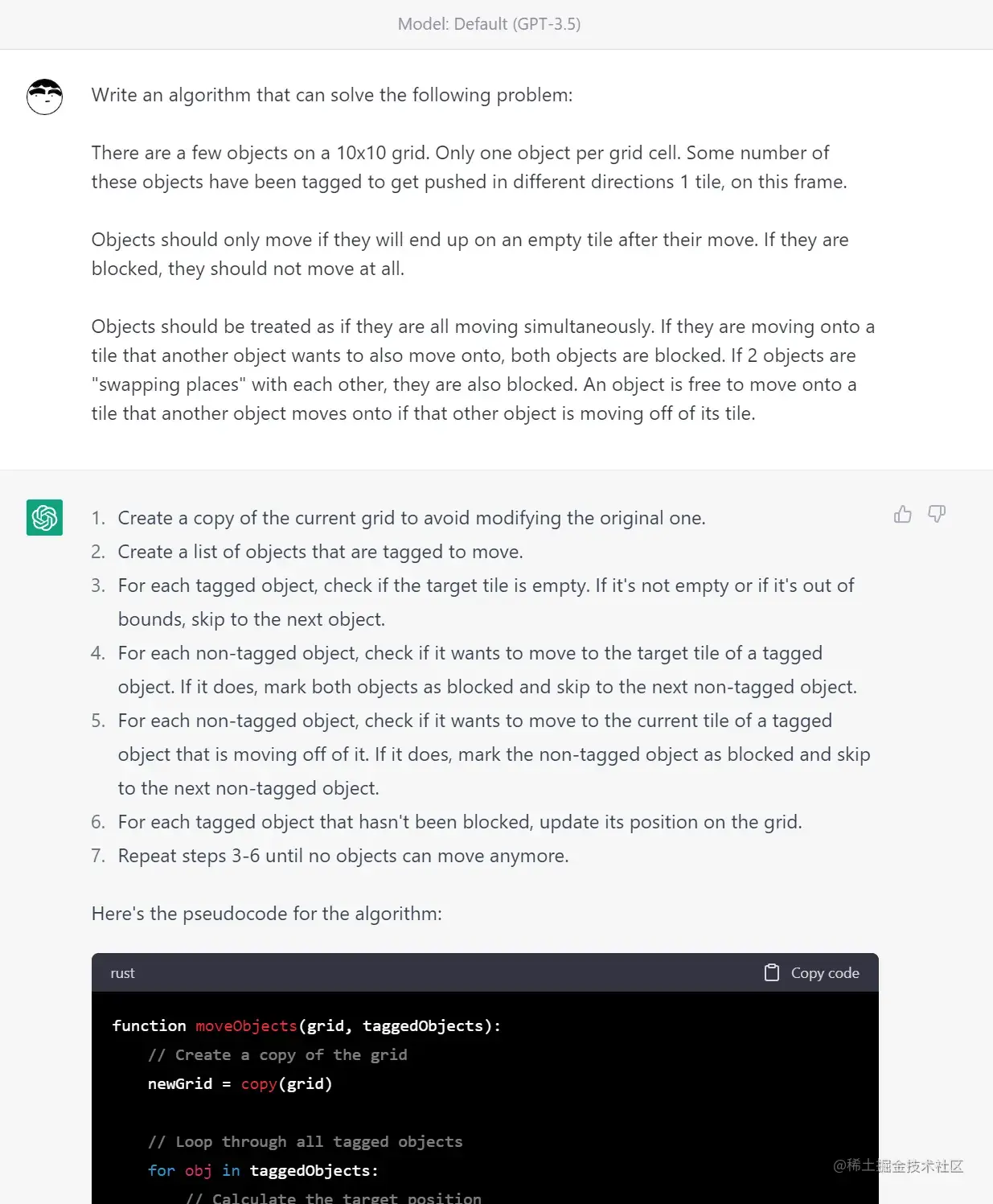
Task: Click the "rust" language label
Action: pyautogui.click(x=122, y=973)
